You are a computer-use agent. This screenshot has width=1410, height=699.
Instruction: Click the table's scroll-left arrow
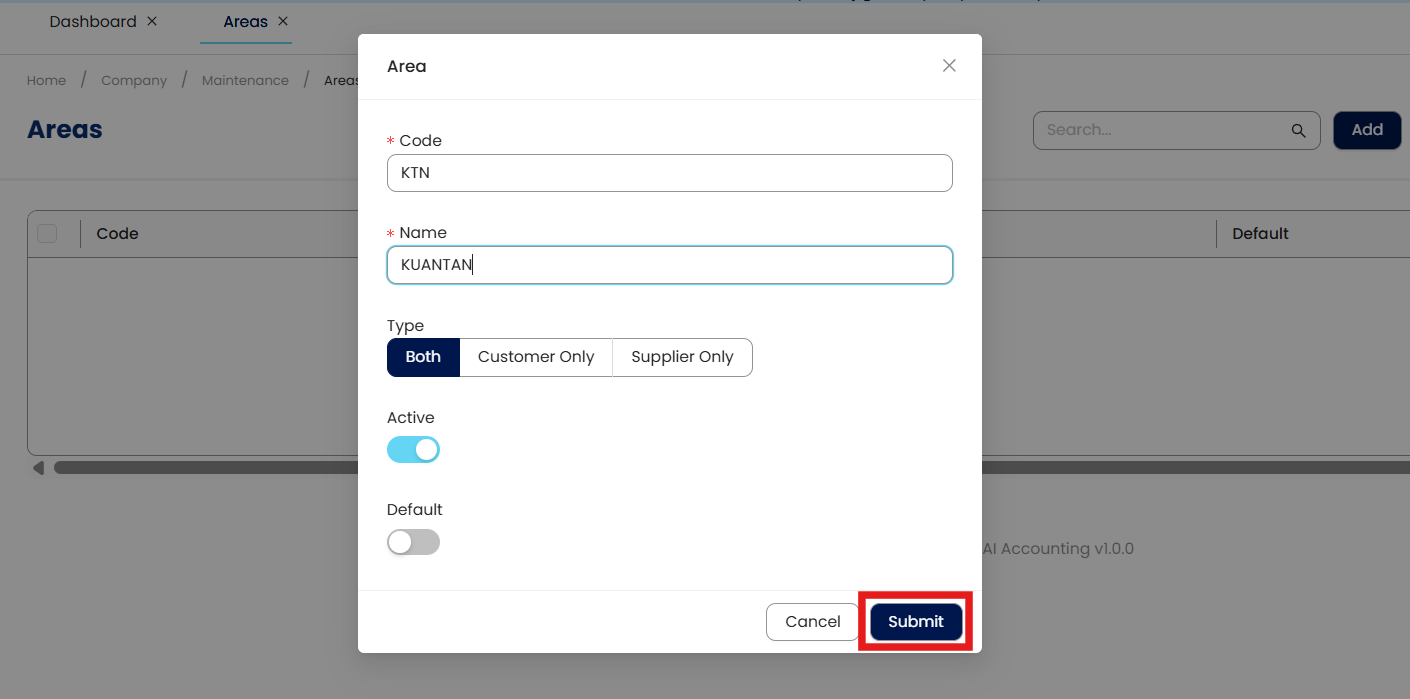pyautogui.click(x=38, y=467)
